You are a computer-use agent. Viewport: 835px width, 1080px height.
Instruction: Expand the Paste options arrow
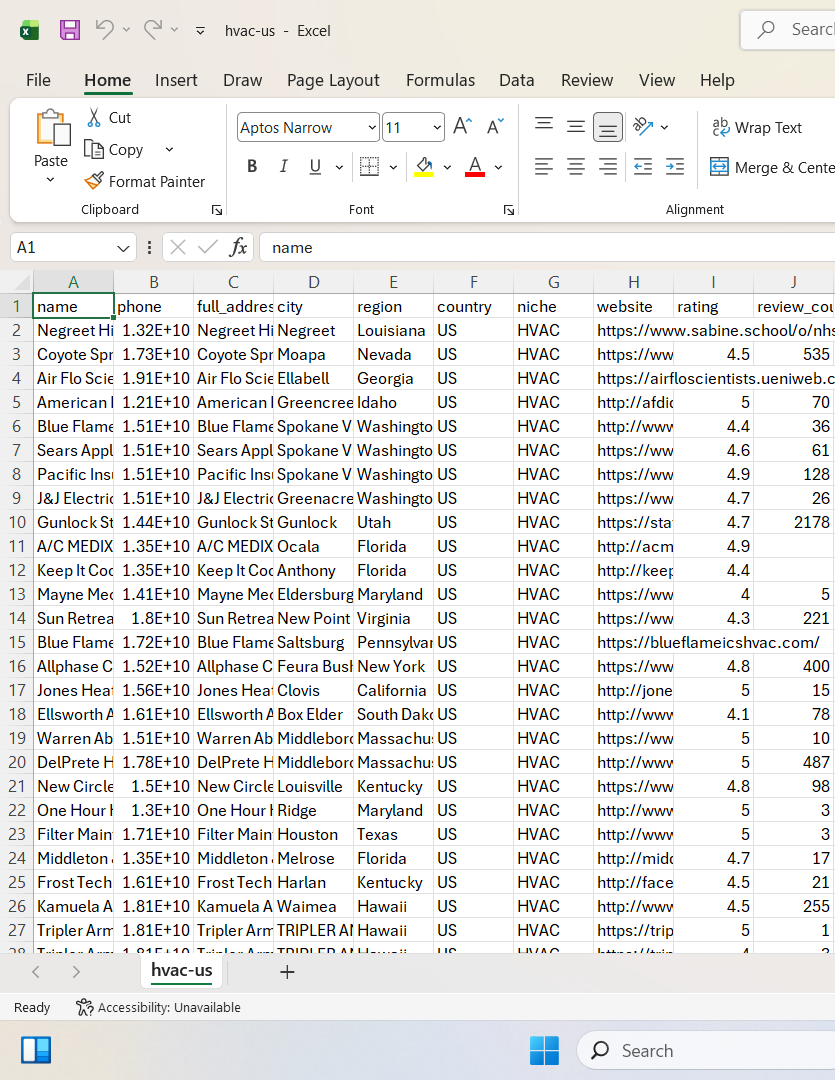tap(50, 180)
